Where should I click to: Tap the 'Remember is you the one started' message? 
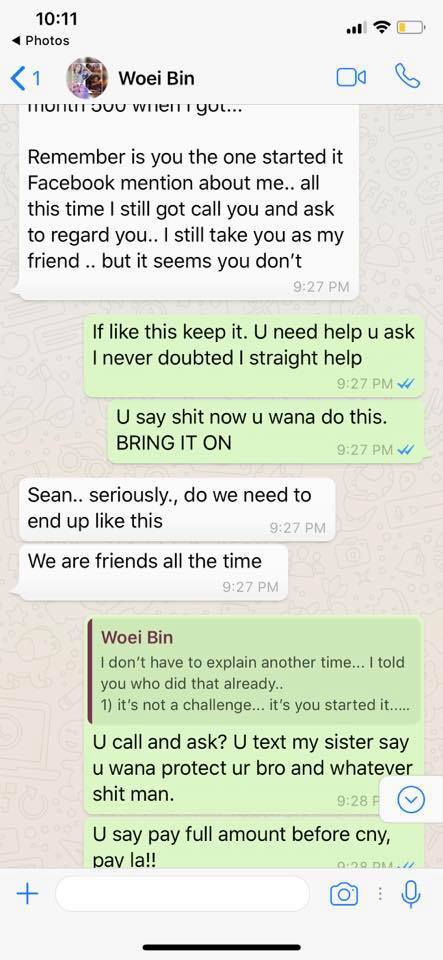[x=185, y=209]
